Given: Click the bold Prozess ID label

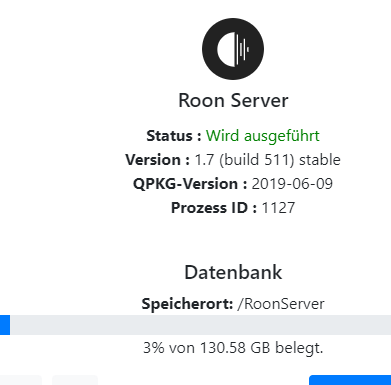Looking at the screenshot, I should click(x=214, y=208).
